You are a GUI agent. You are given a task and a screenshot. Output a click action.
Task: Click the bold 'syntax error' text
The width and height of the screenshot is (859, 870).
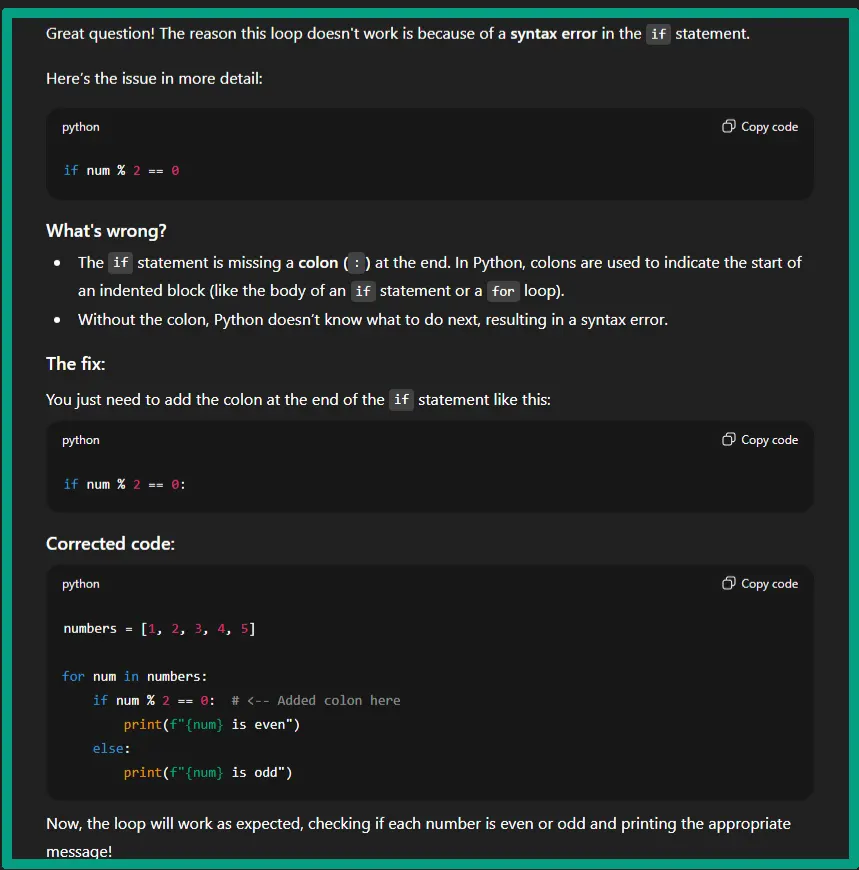tap(553, 33)
